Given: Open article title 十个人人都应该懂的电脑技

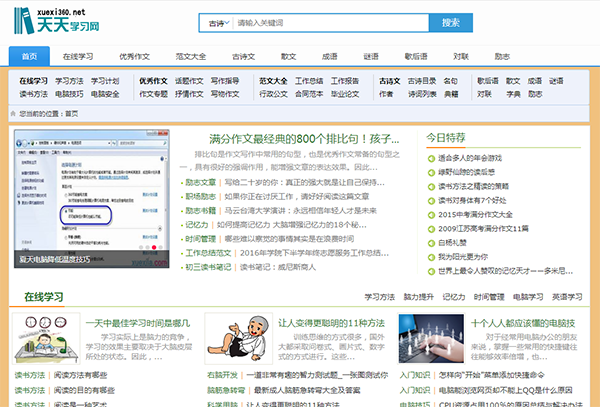Looking at the screenshot, I should pos(523,324).
